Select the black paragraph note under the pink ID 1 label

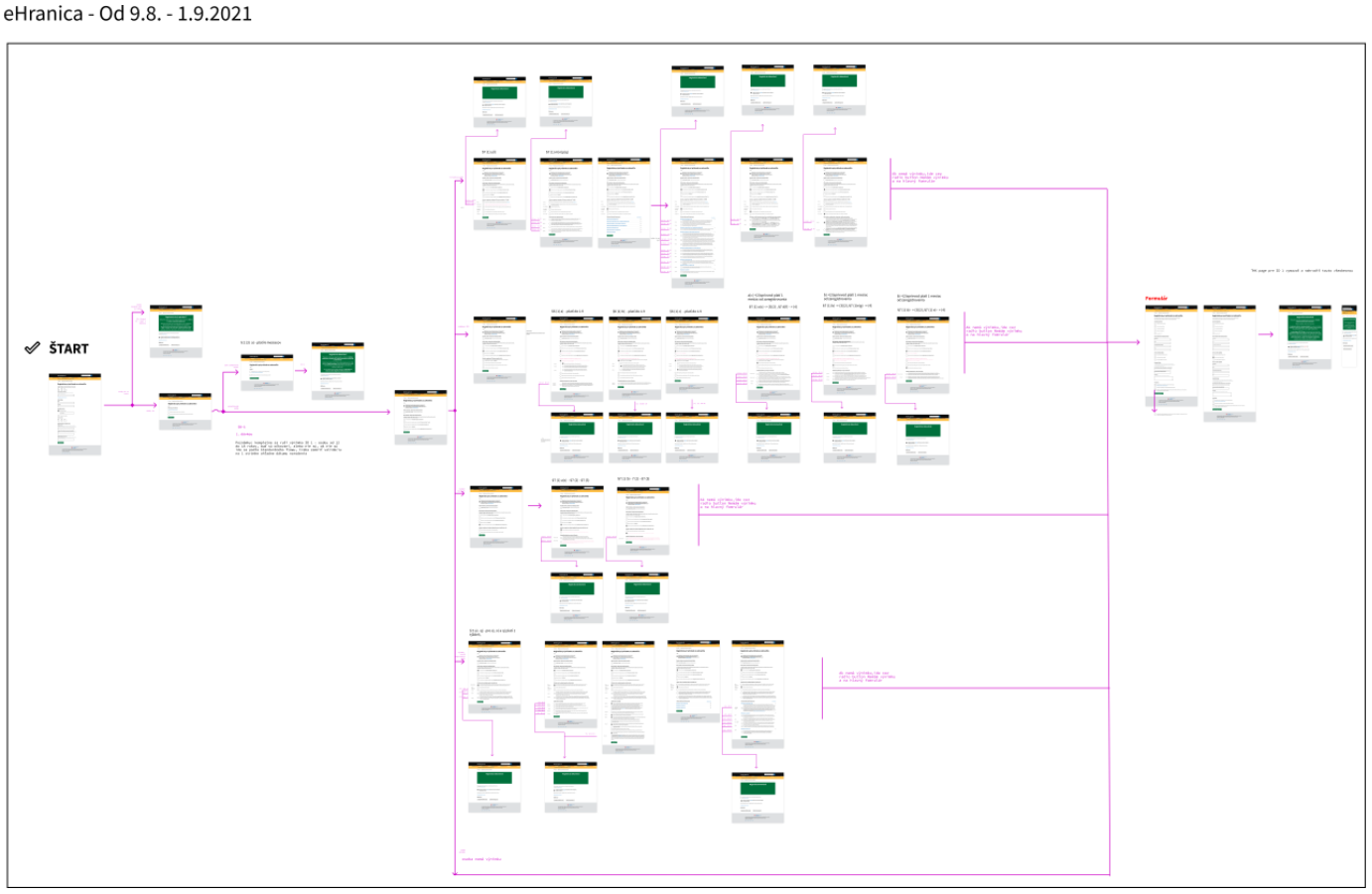tap(288, 447)
